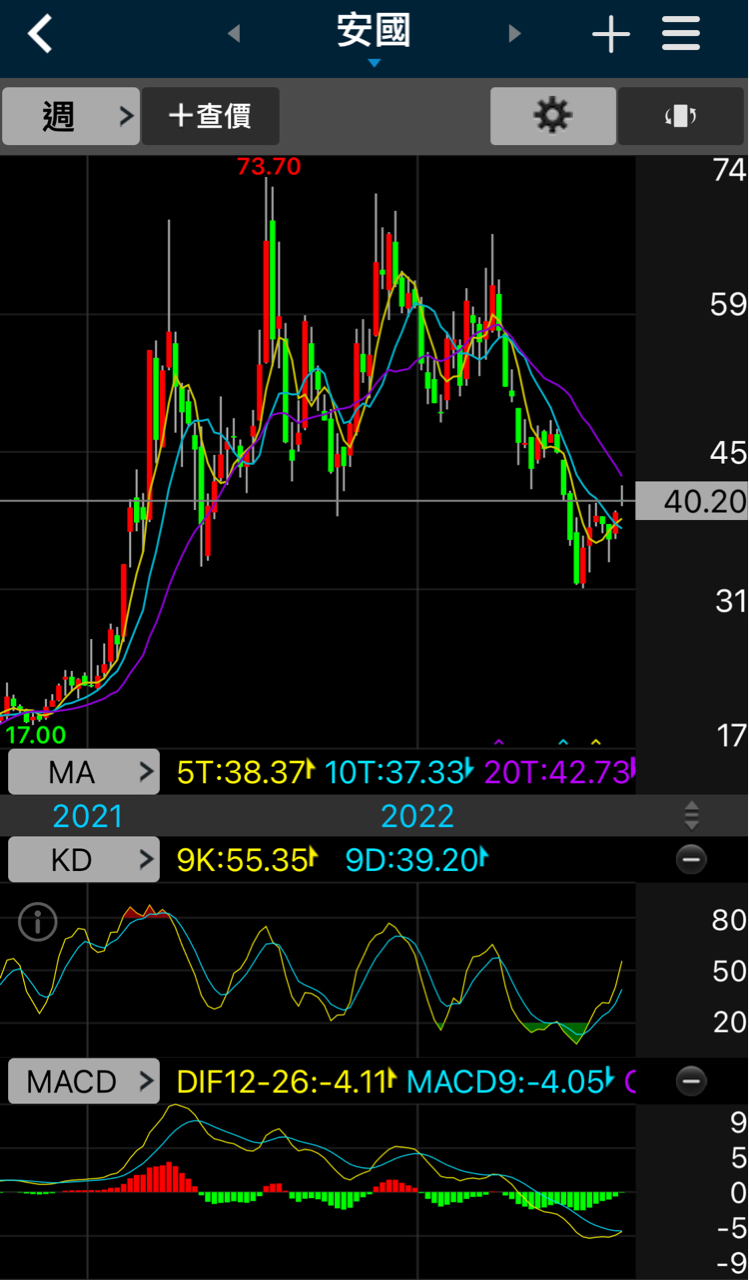Go to previous stock with left triangle
The height and width of the screenshot is (1280, 749).
click(234, 34)
